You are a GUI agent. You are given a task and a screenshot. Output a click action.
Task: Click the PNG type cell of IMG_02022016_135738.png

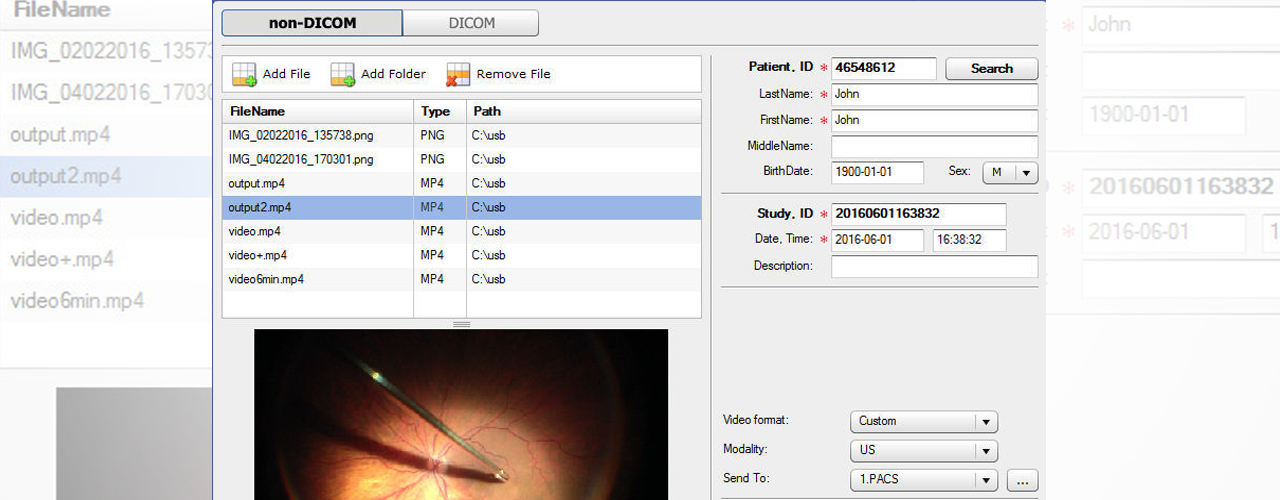pyautogui.click(x=440, y=135)
